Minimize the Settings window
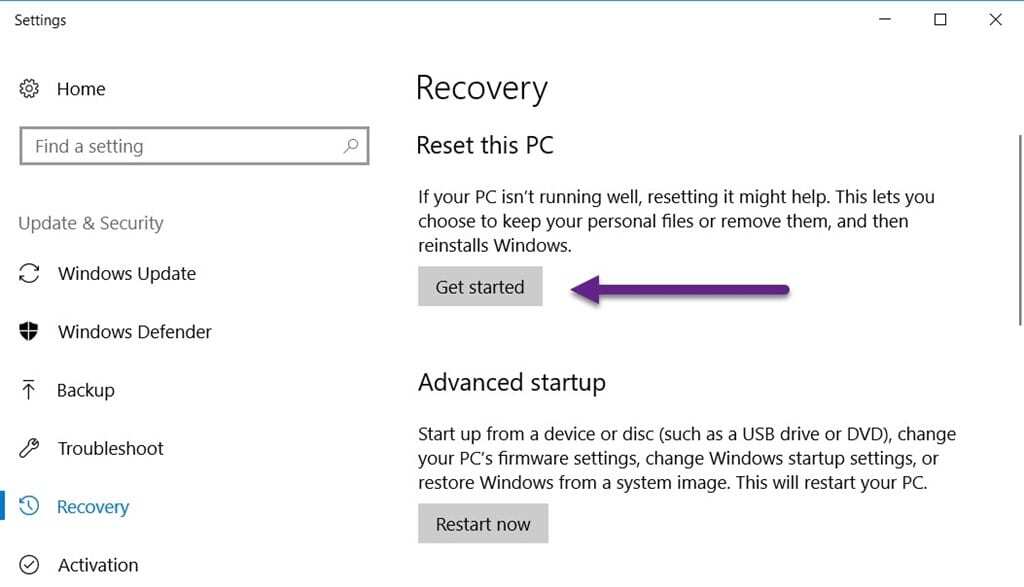1024x587 pixels. point(884,19)
